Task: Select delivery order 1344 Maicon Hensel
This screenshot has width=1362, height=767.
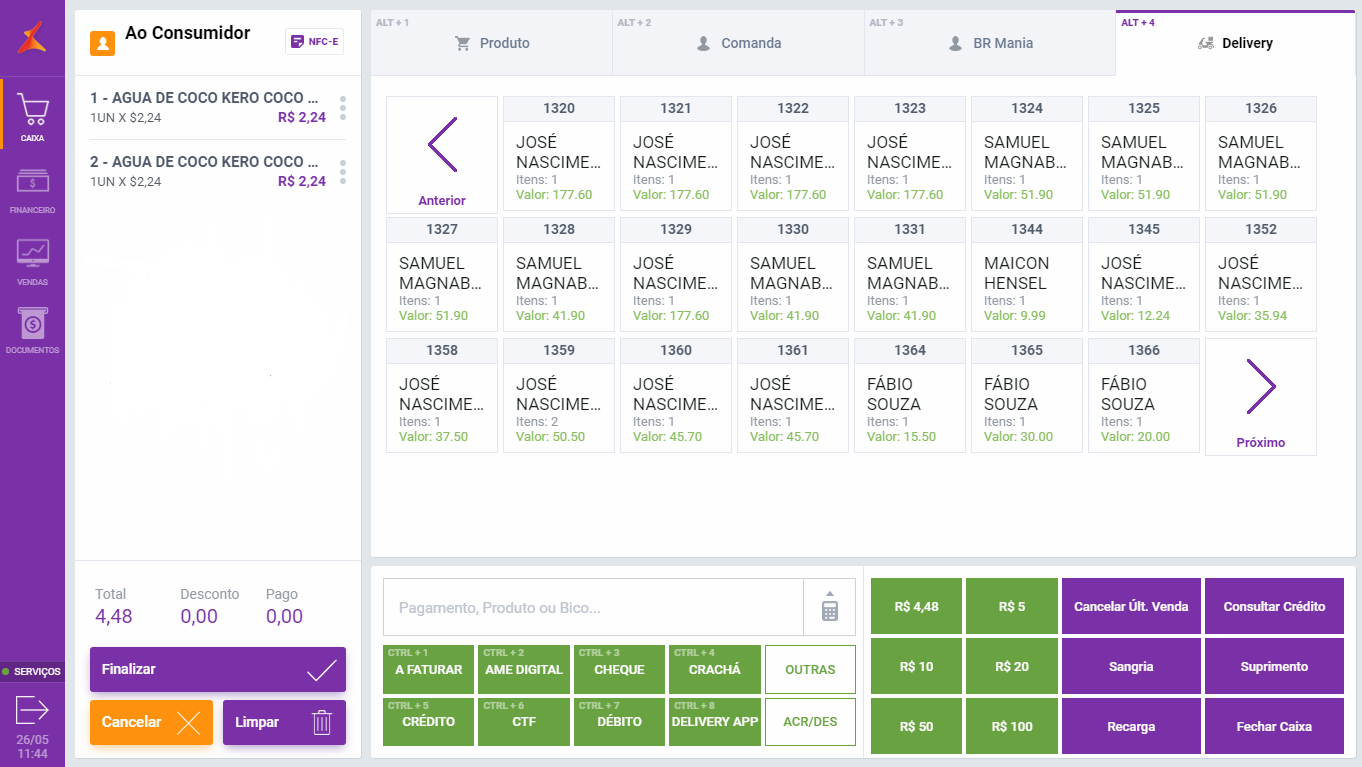Action: [1027, 275]
